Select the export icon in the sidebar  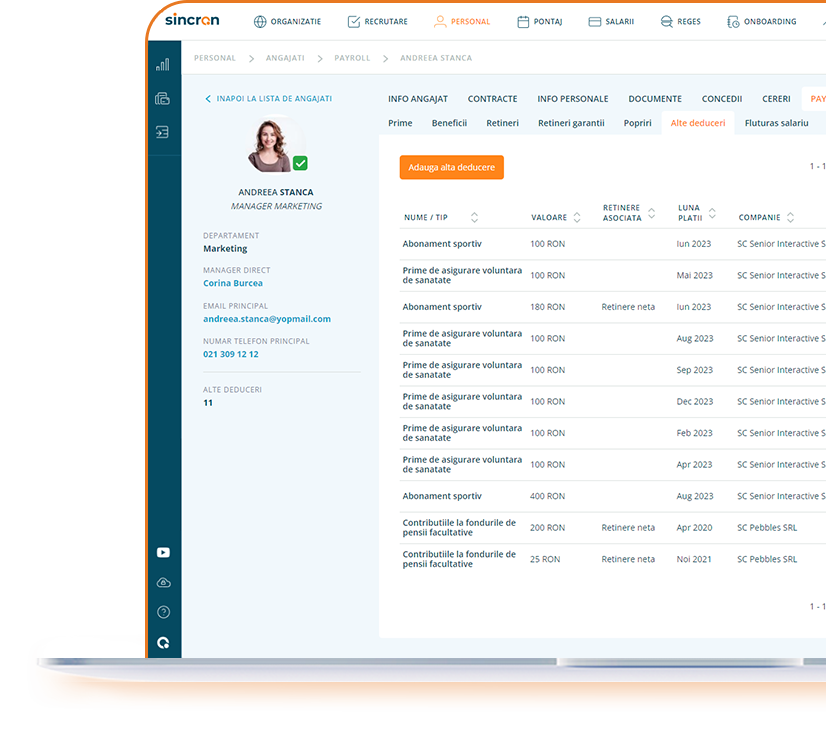pos(163,132)
